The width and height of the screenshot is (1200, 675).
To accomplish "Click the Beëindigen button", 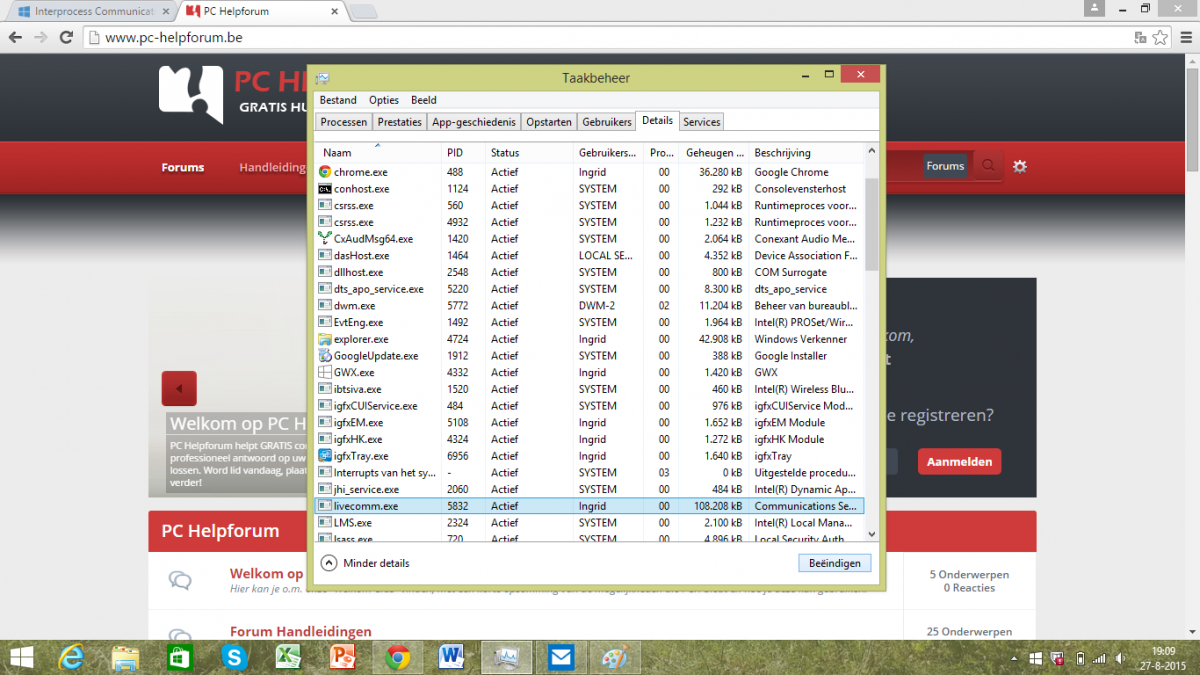I will (835, 563).
